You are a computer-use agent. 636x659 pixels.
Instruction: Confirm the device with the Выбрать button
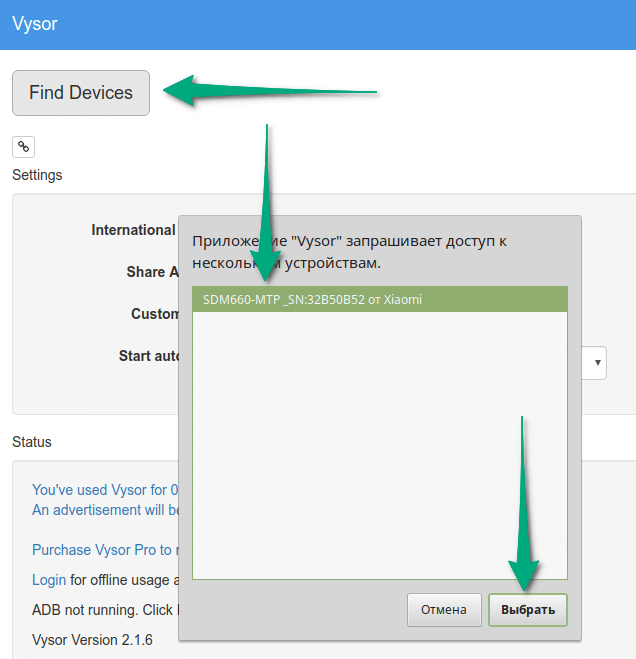click(528, 610)
